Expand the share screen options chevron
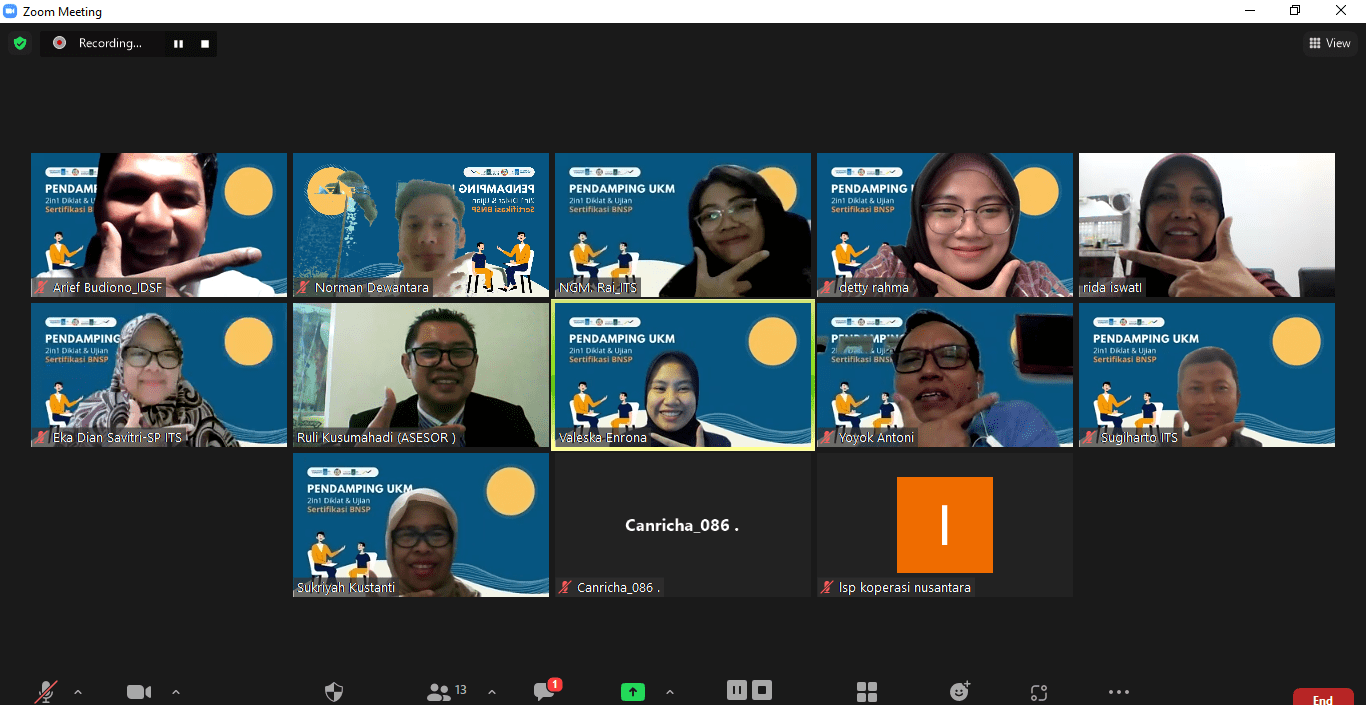Image resolution: width=1366 pixels, height=705 pixels. click(670, 692)
